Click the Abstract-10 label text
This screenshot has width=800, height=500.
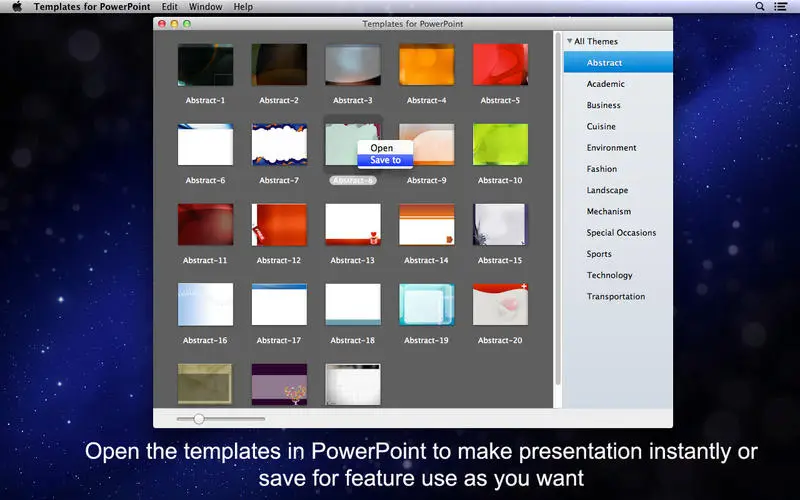point(500,180)
